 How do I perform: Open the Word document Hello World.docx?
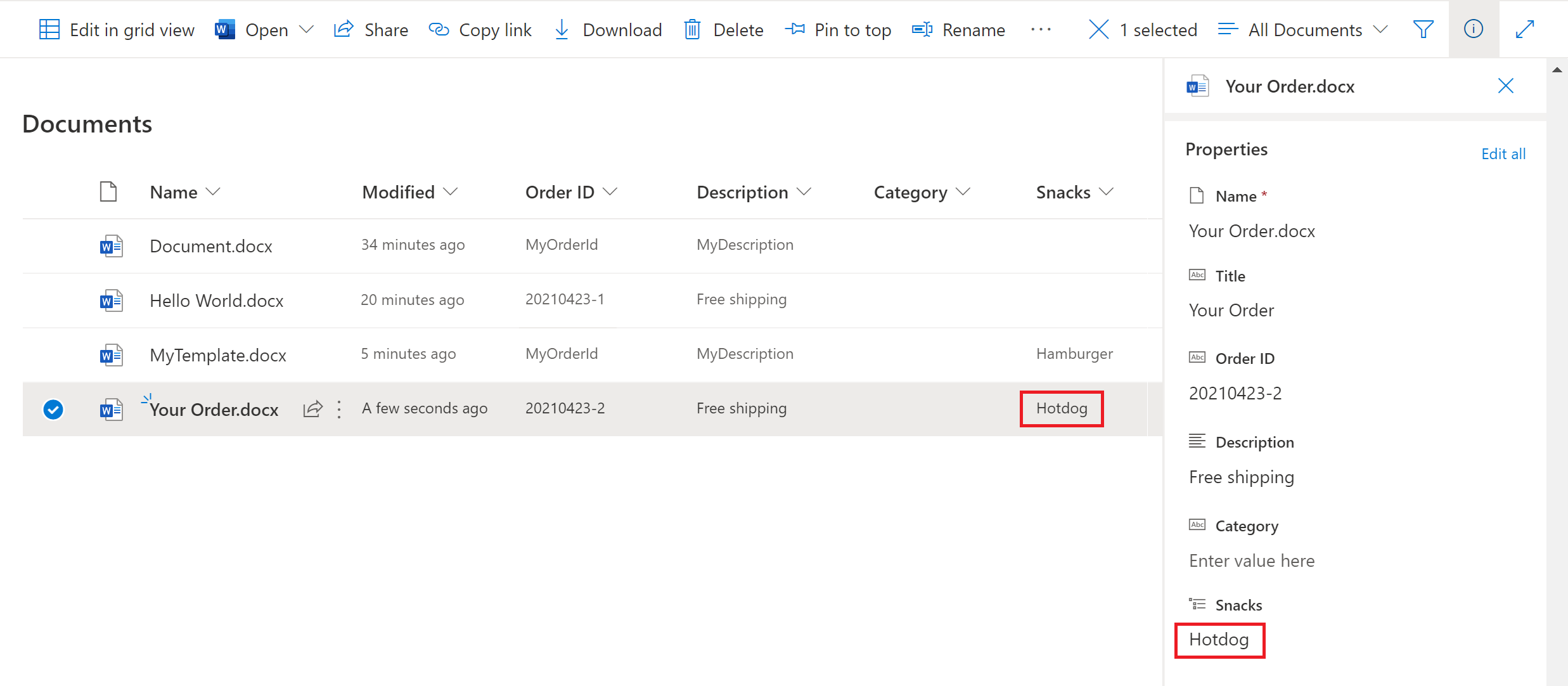(217, 298)
